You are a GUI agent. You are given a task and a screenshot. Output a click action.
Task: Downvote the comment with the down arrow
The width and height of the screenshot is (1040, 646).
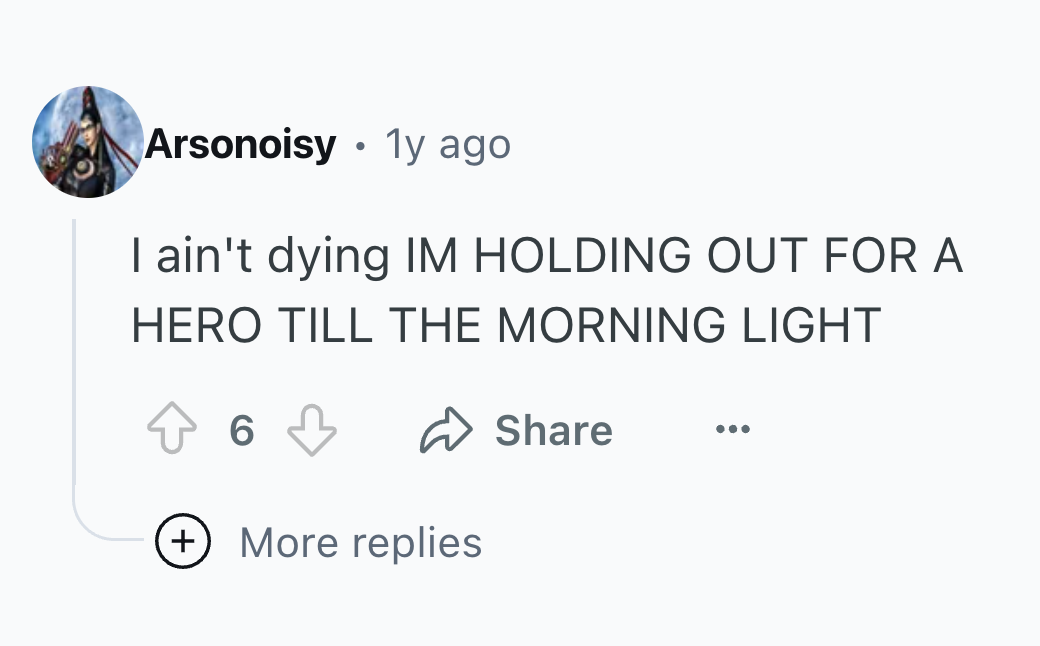(x=312, y=430)
